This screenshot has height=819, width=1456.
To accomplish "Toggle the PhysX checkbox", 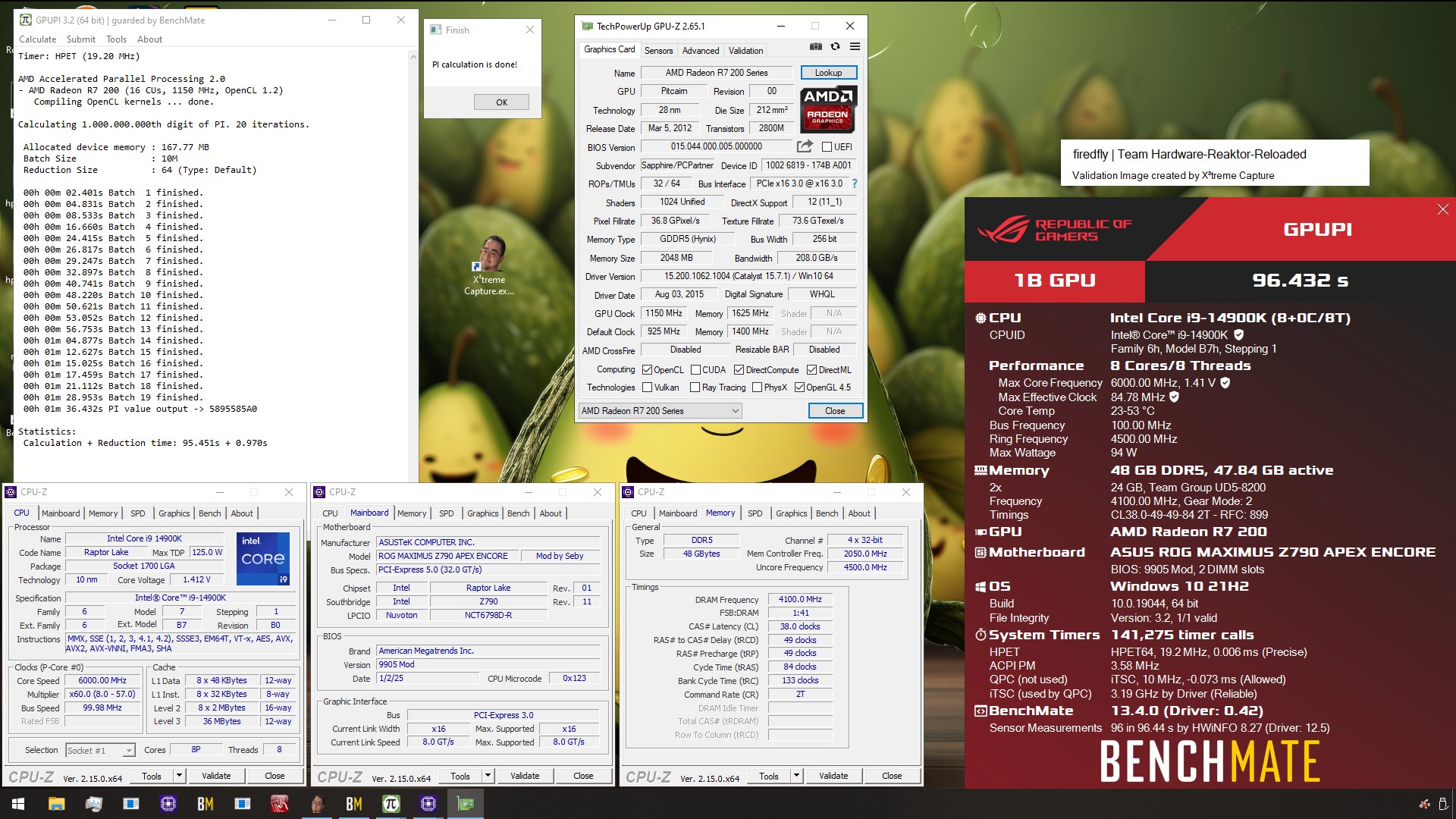I will tap(757, 388).
